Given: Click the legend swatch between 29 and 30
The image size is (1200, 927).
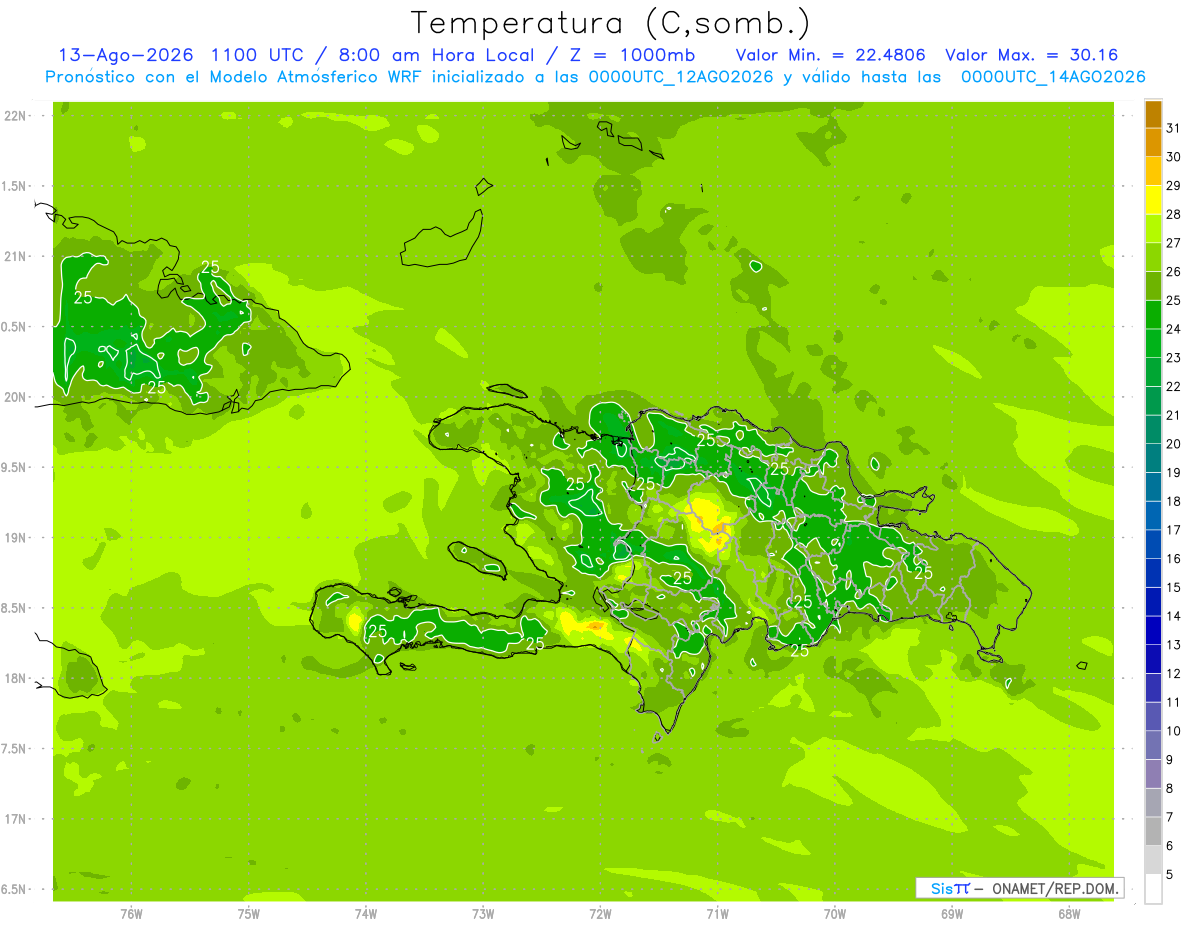Looking at the screenshot, I should (1153, 171).
